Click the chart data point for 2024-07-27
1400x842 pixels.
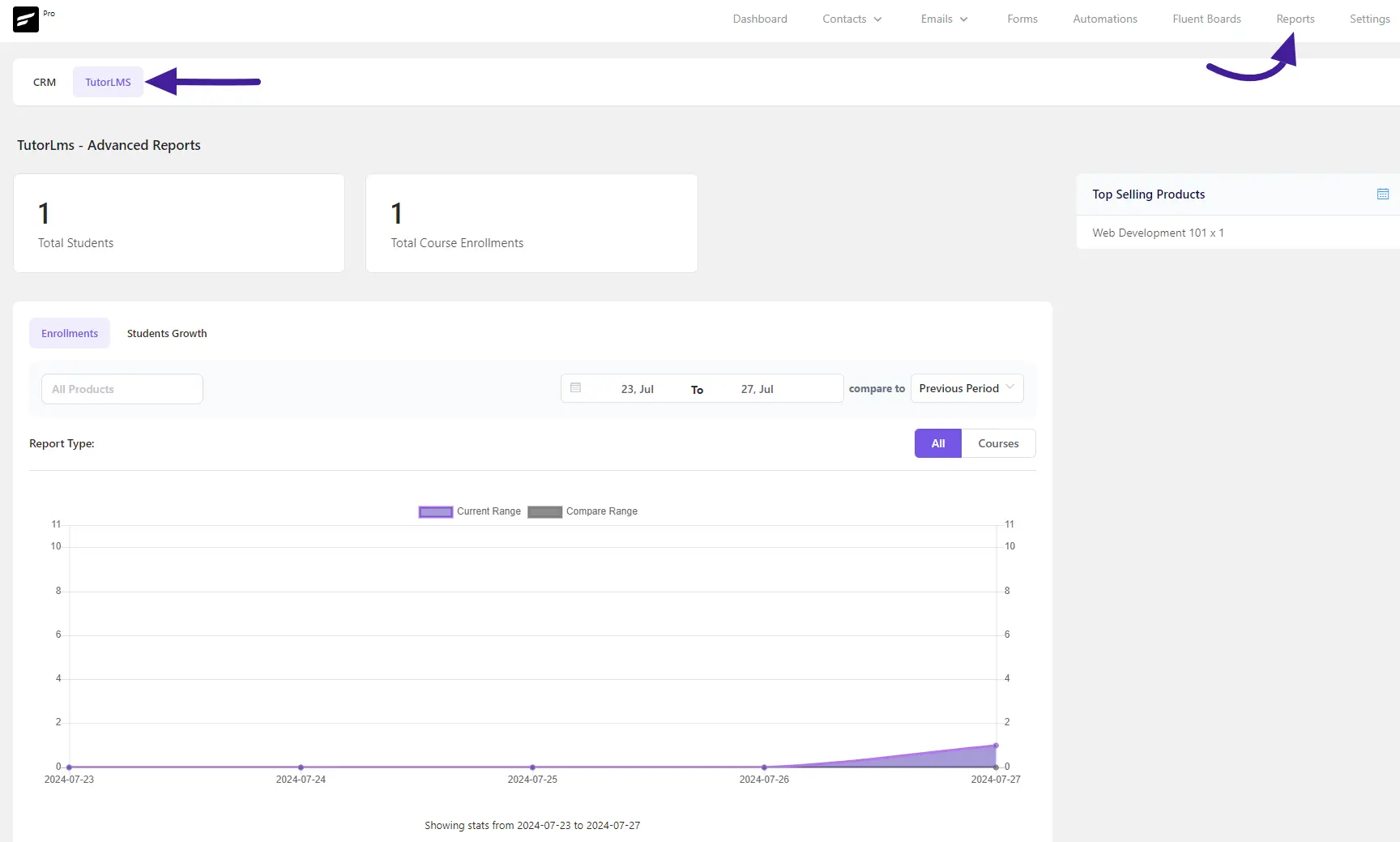point(996,746)
